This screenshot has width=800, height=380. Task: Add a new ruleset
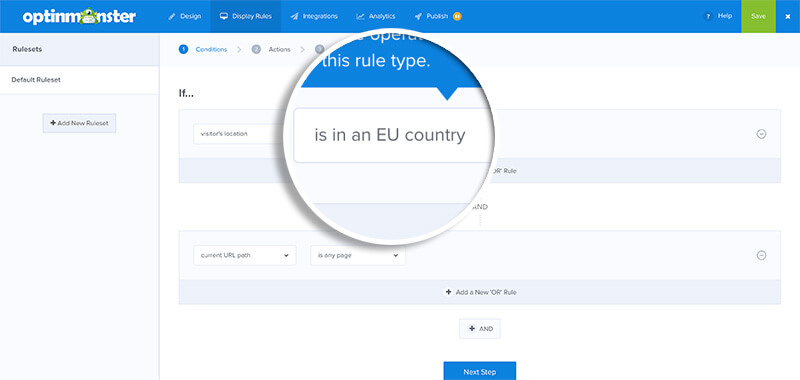(79, 123)
